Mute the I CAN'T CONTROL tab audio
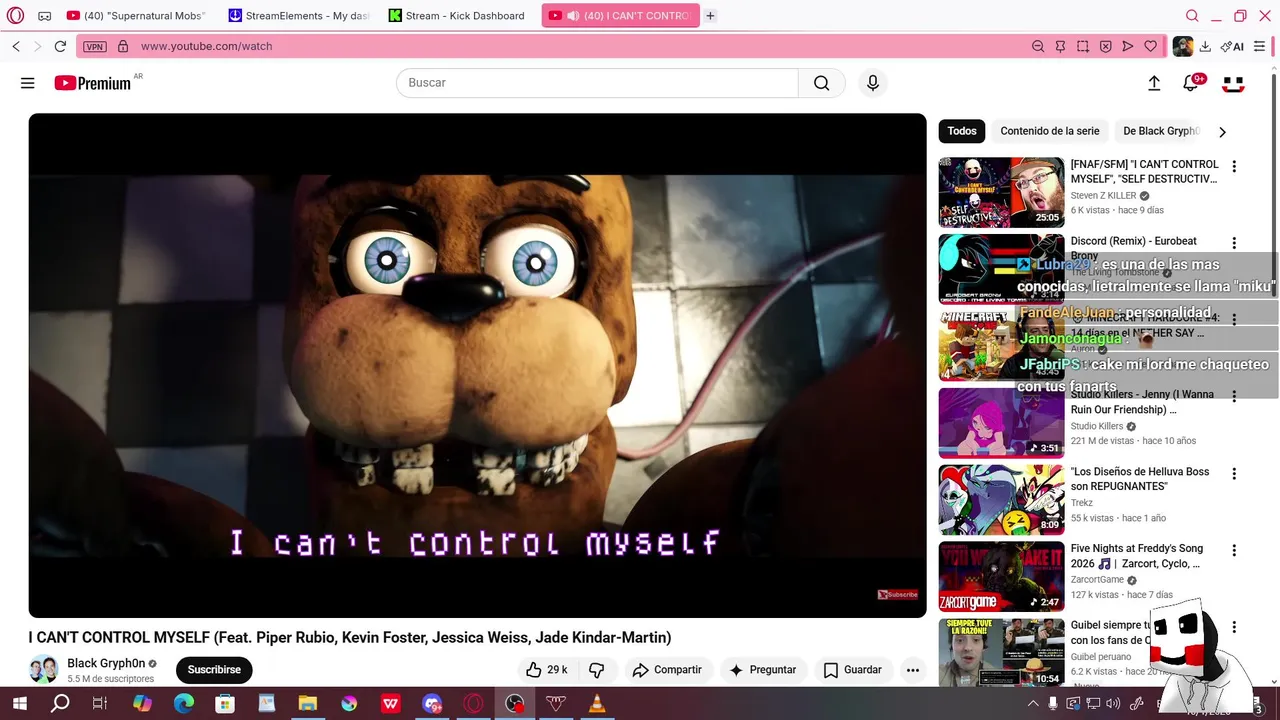Image resolution: width=1280 pixels, height=720 pixels. [573, 16]
